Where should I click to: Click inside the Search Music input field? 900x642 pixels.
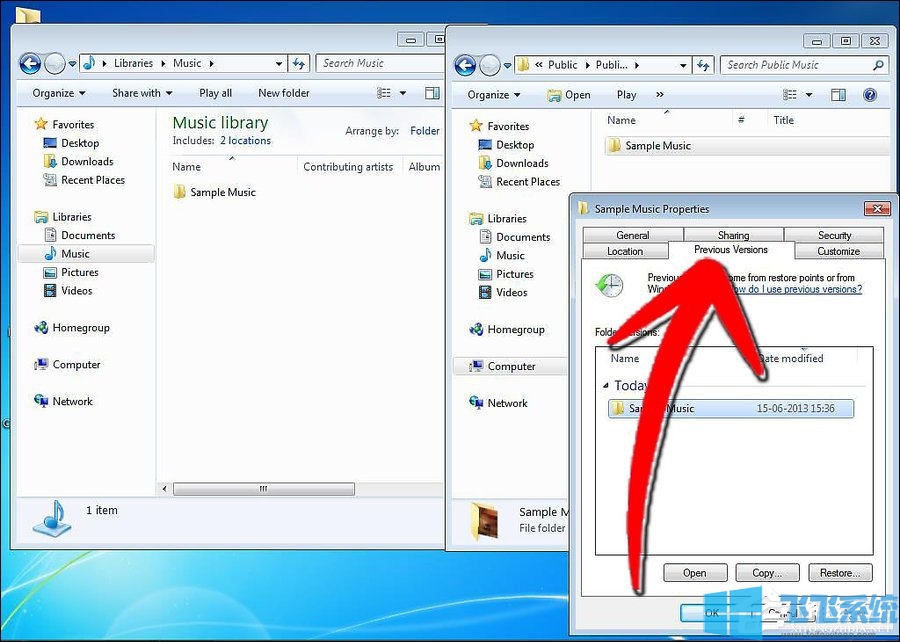tap(380, 63)
